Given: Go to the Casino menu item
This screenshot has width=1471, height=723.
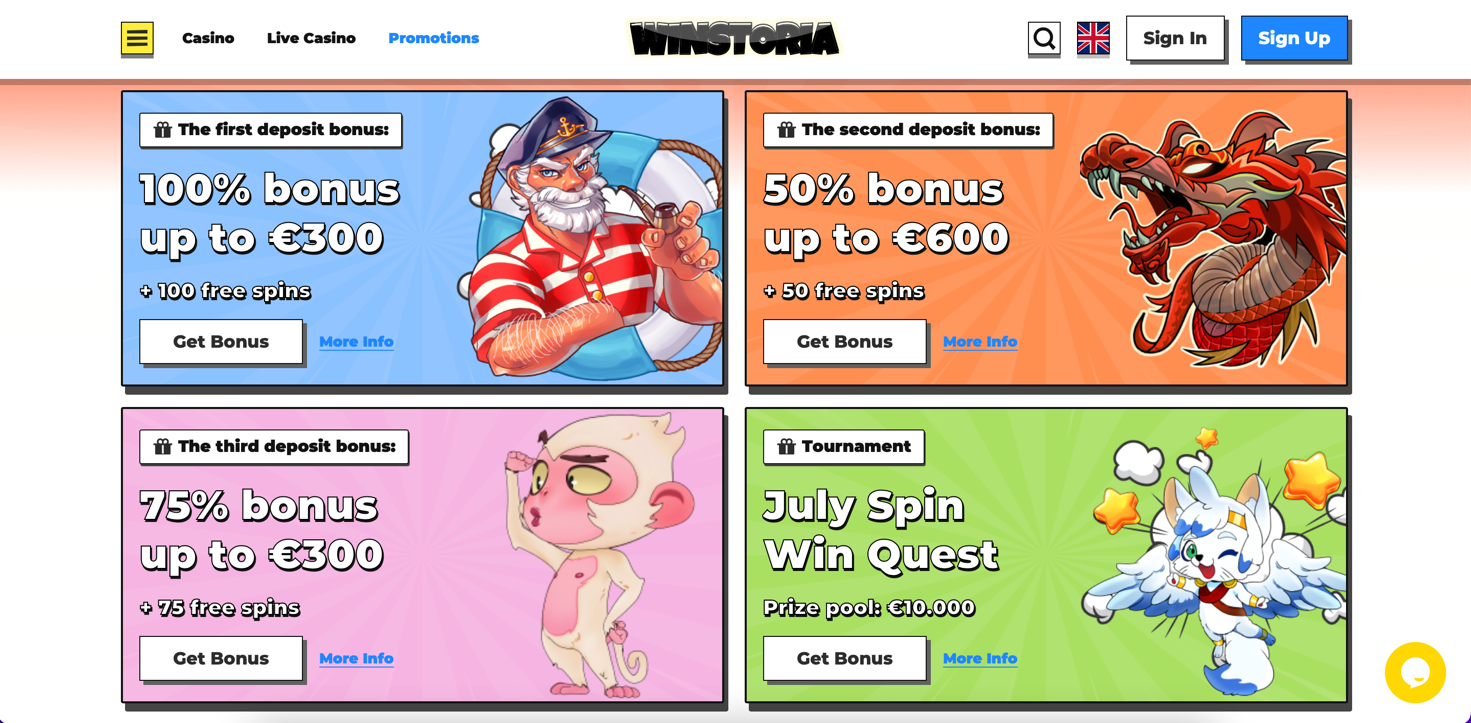Looking at the screenshot, I should tap(208, 38).
